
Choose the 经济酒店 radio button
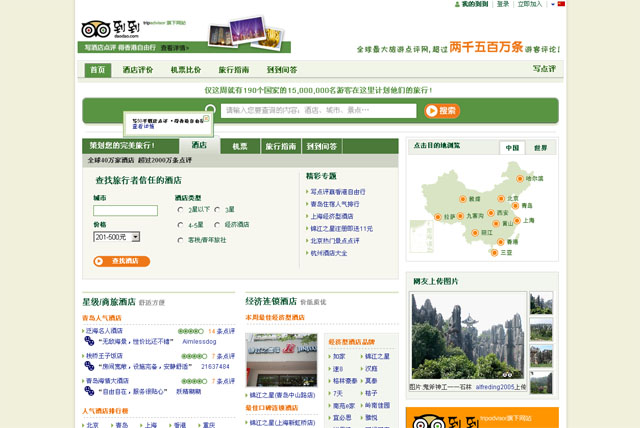[x=218, y=225]
